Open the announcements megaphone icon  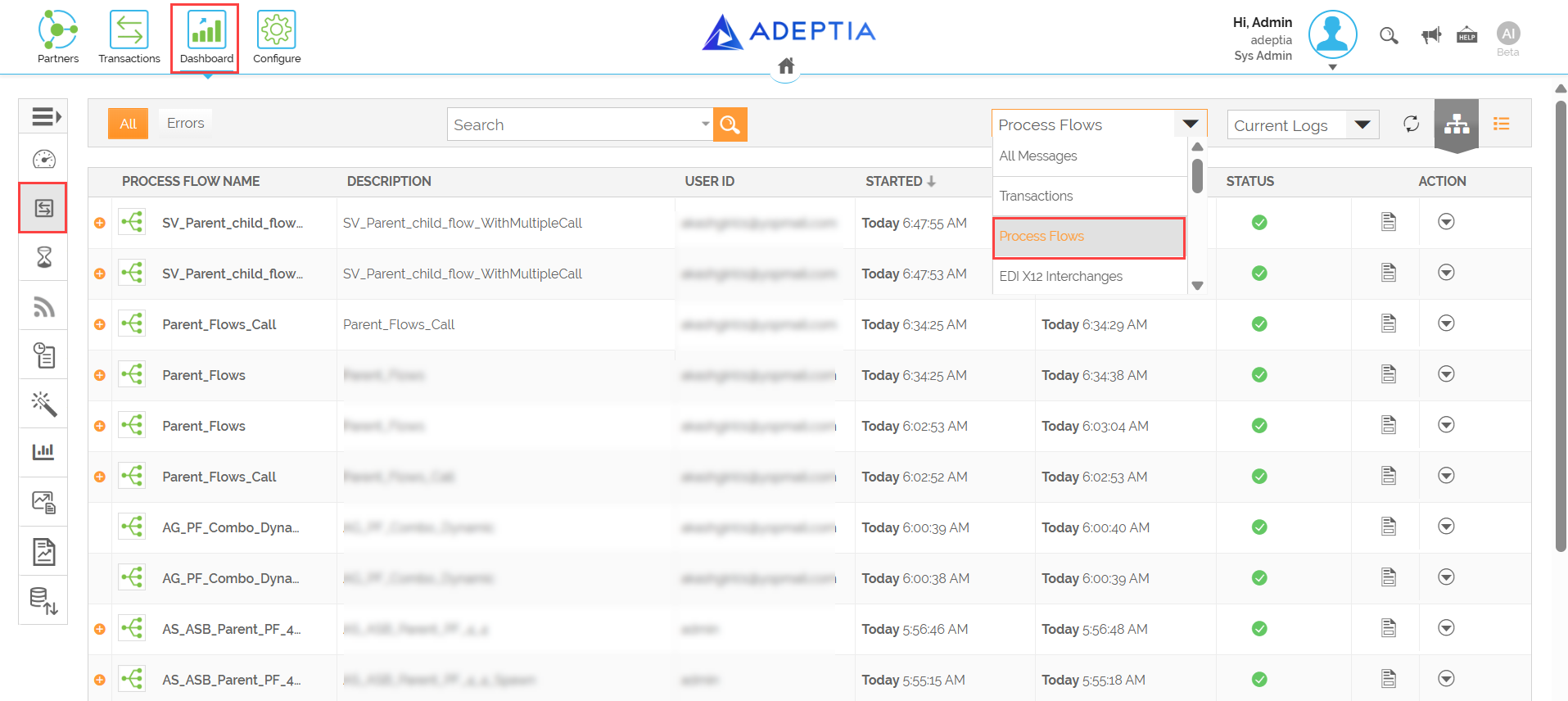pos(1431,35)
